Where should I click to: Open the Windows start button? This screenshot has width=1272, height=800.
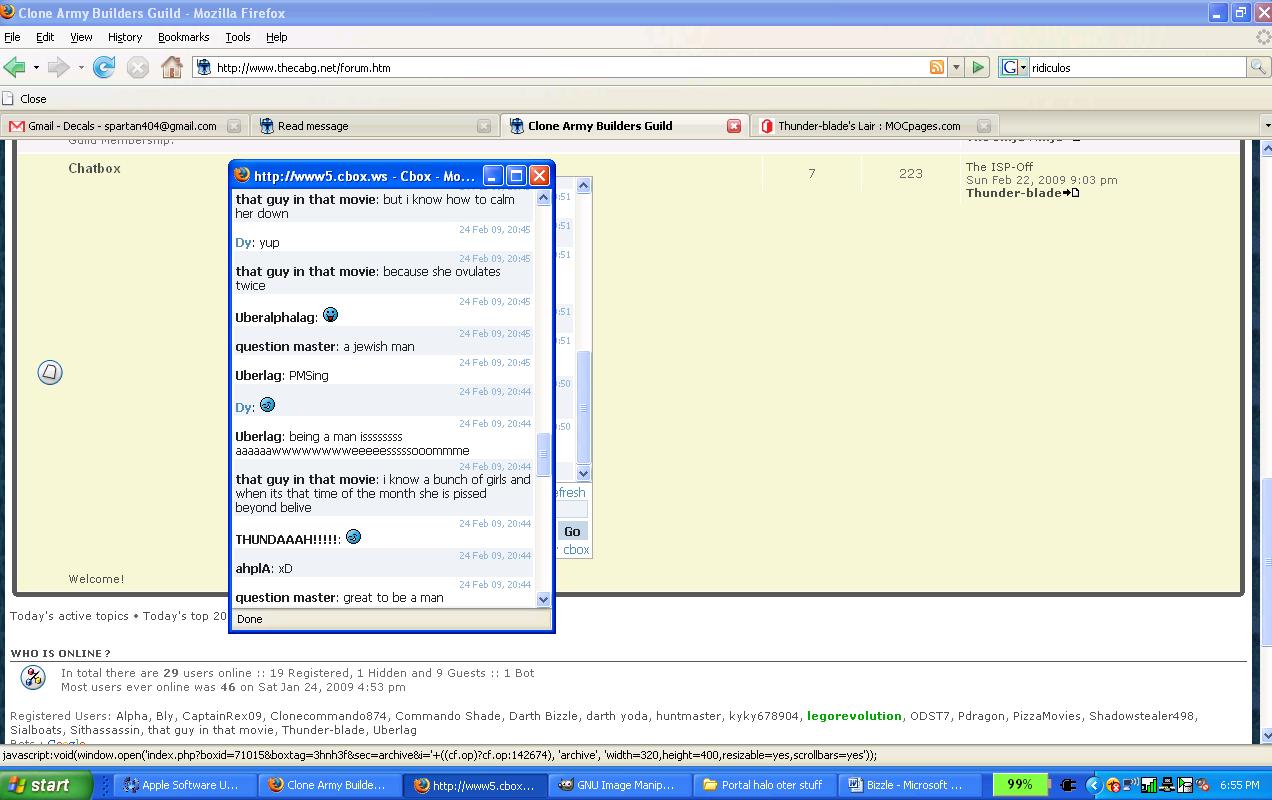coord(46,785)
